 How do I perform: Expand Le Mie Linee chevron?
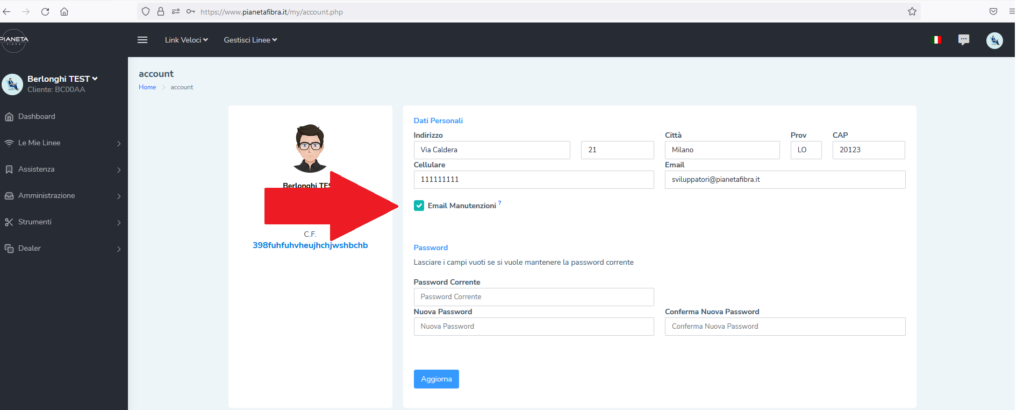pos(119,143)
